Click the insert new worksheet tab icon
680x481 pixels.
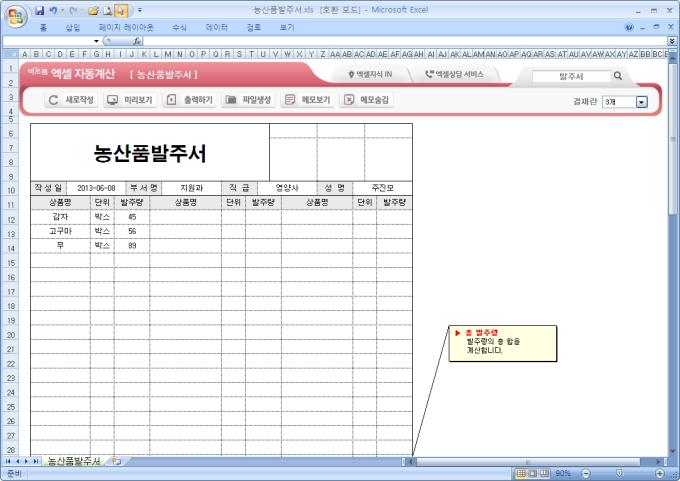coord(116,461)
